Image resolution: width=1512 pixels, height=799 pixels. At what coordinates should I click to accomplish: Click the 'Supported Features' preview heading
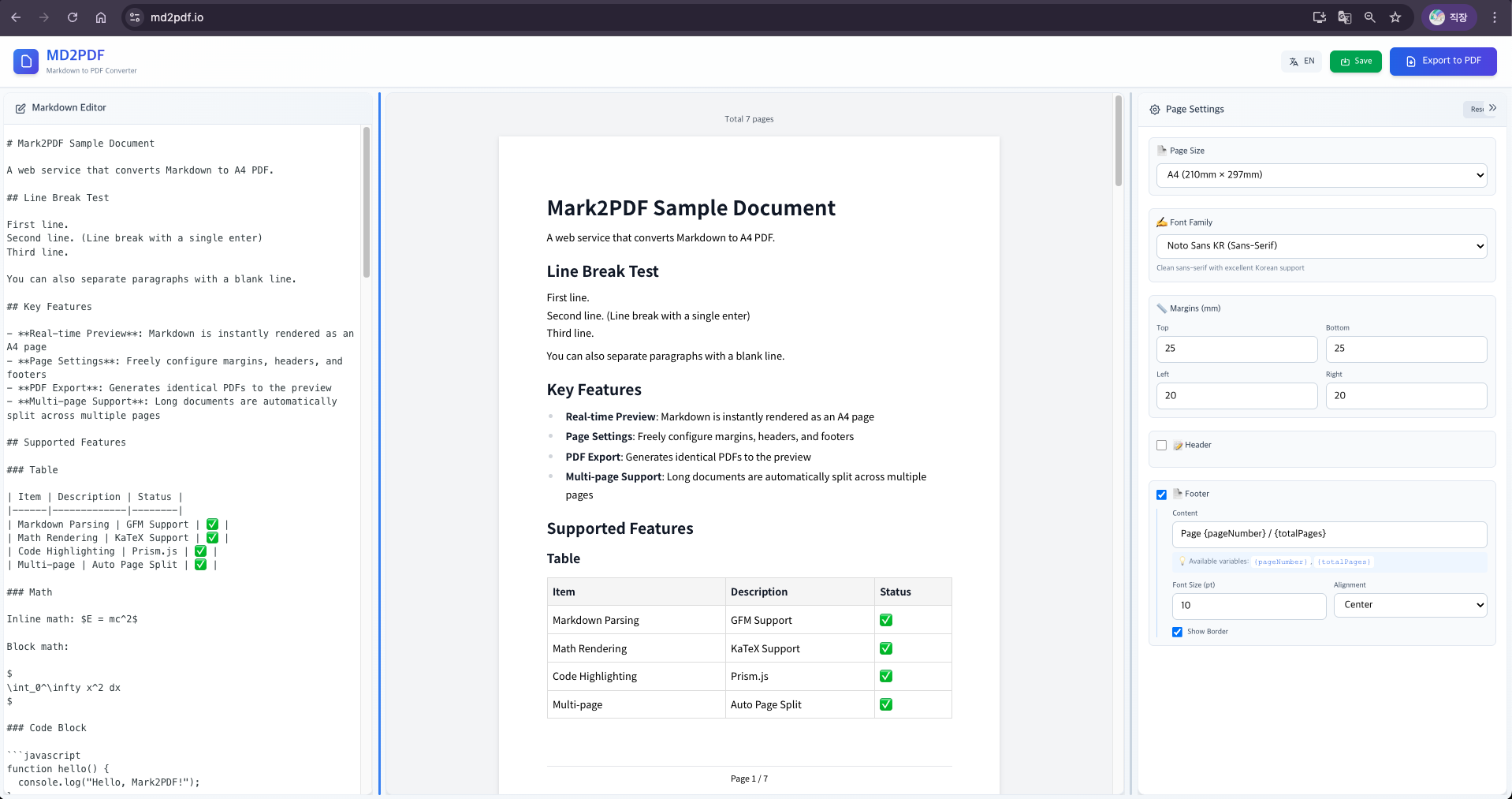pyautogui.click(x=620, y=528)
